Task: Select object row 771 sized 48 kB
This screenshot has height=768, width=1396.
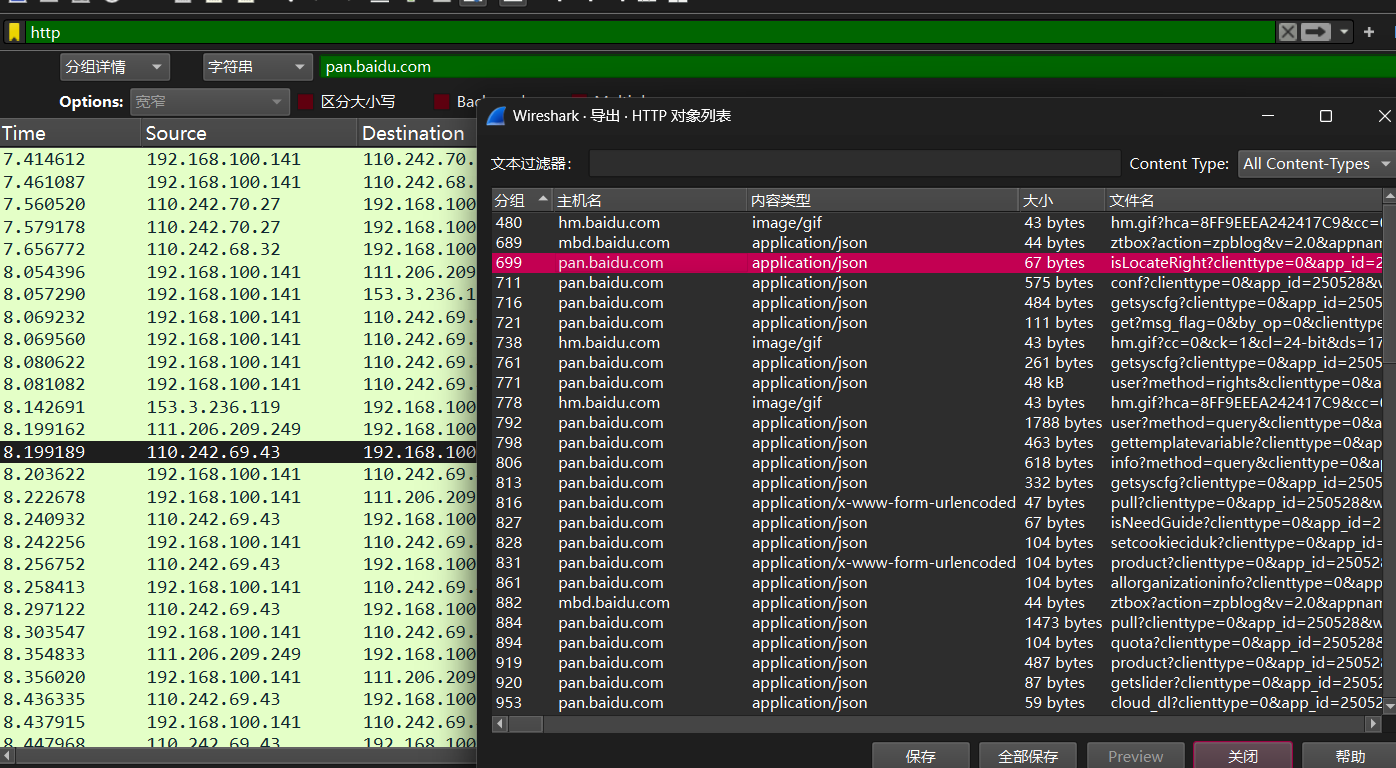Action: coord(936,382)
